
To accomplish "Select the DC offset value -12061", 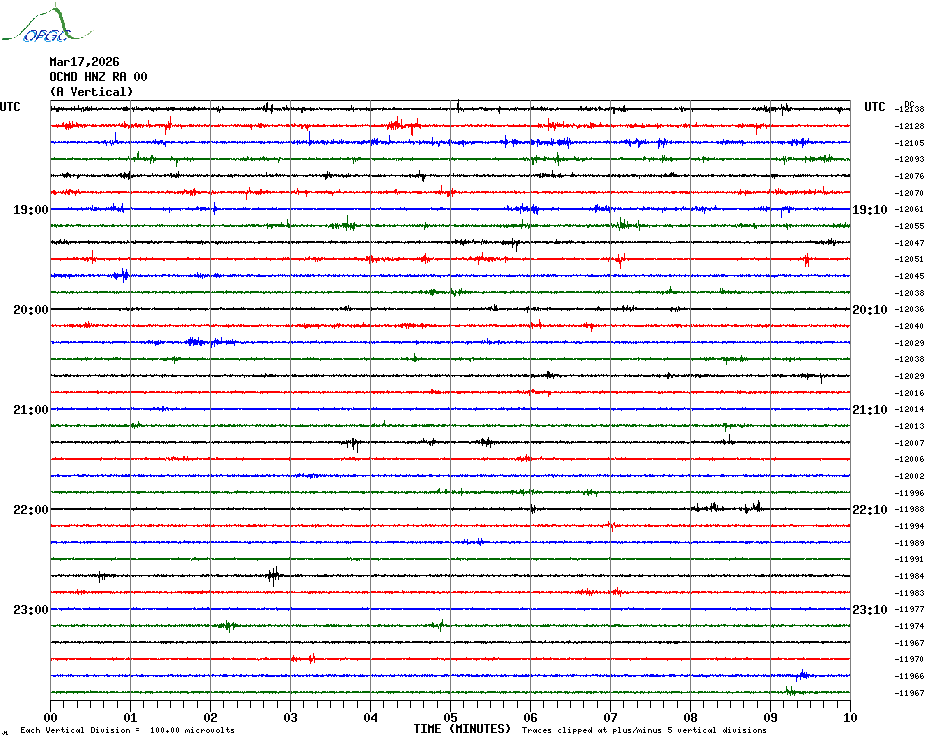I will [x=910, y=209].
